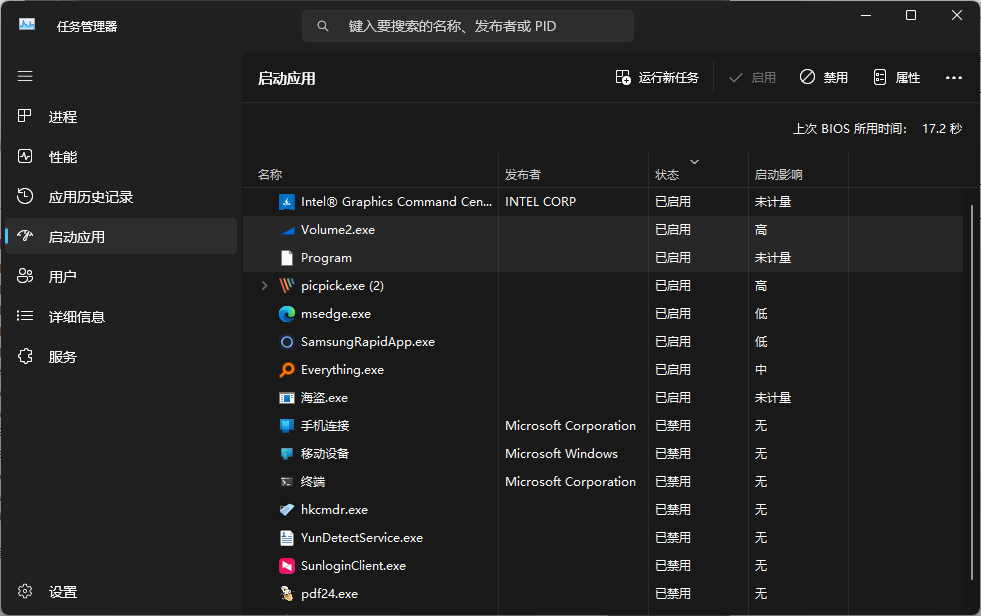Select the msedge.exe row name
981x616 pixels.
[x=336, y=314]
